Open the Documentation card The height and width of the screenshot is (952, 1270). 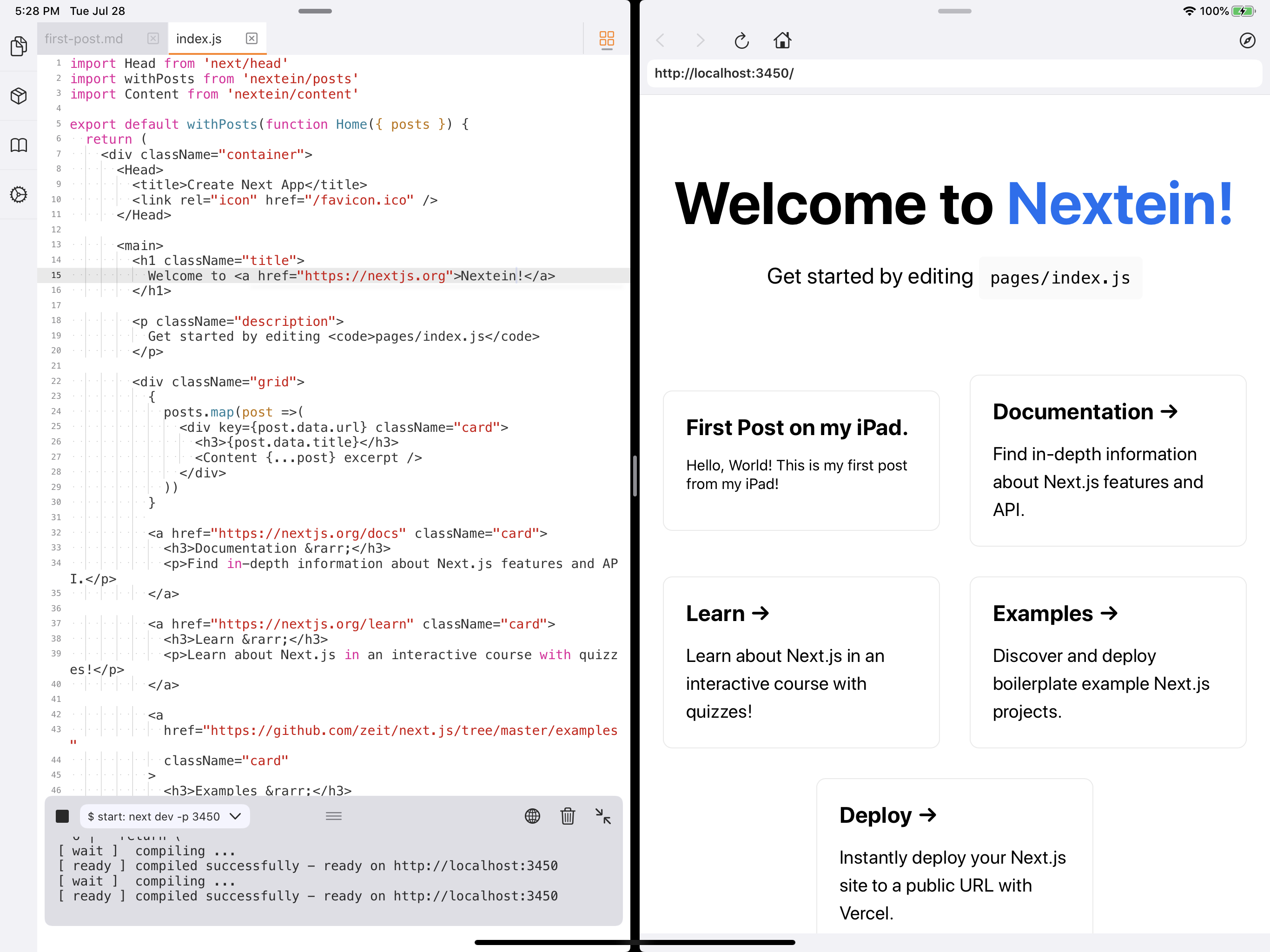click(x=1107, y=461)
